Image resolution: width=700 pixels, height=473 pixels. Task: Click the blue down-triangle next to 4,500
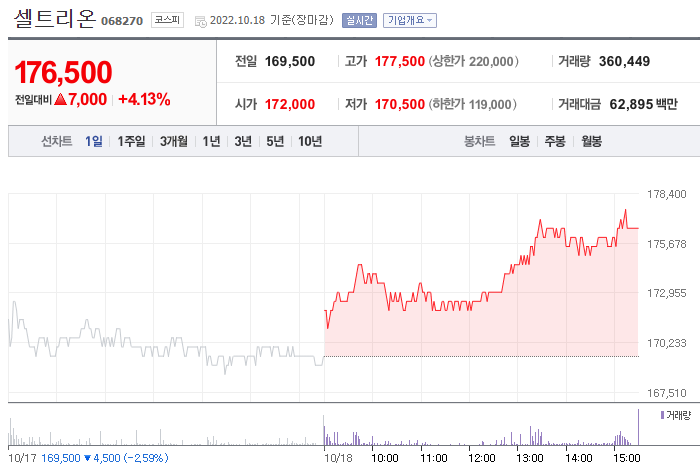pos(88,458)
